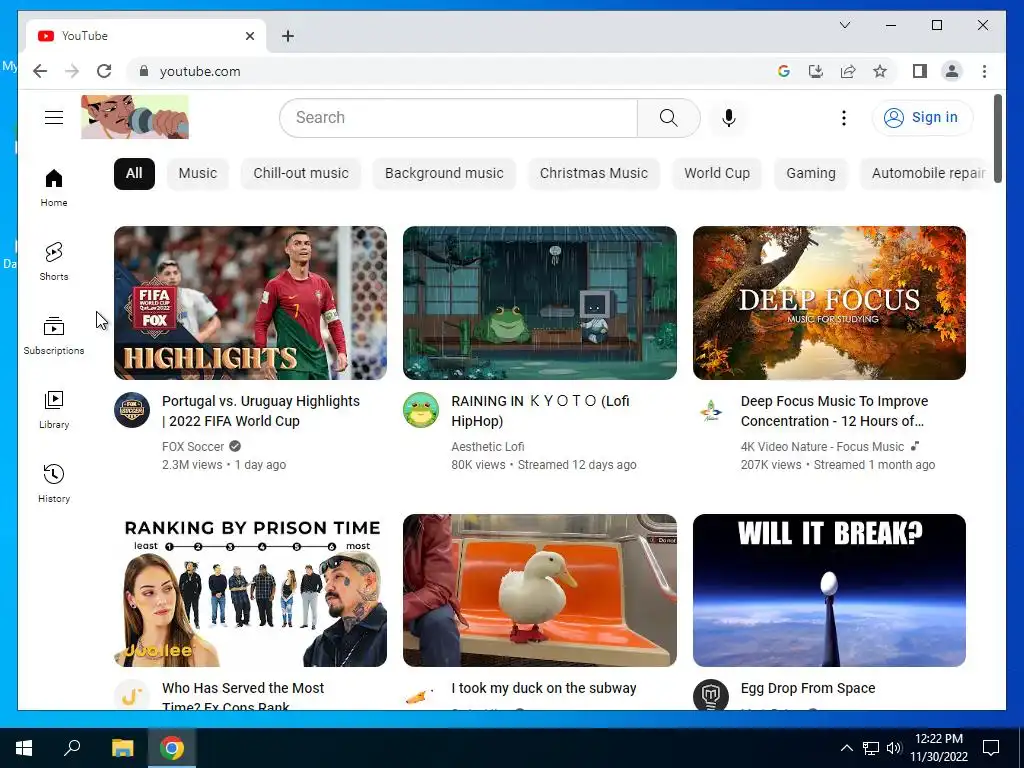Go back in Chrome
Screen dimensions: 1024x768
[x=40, y=71]
